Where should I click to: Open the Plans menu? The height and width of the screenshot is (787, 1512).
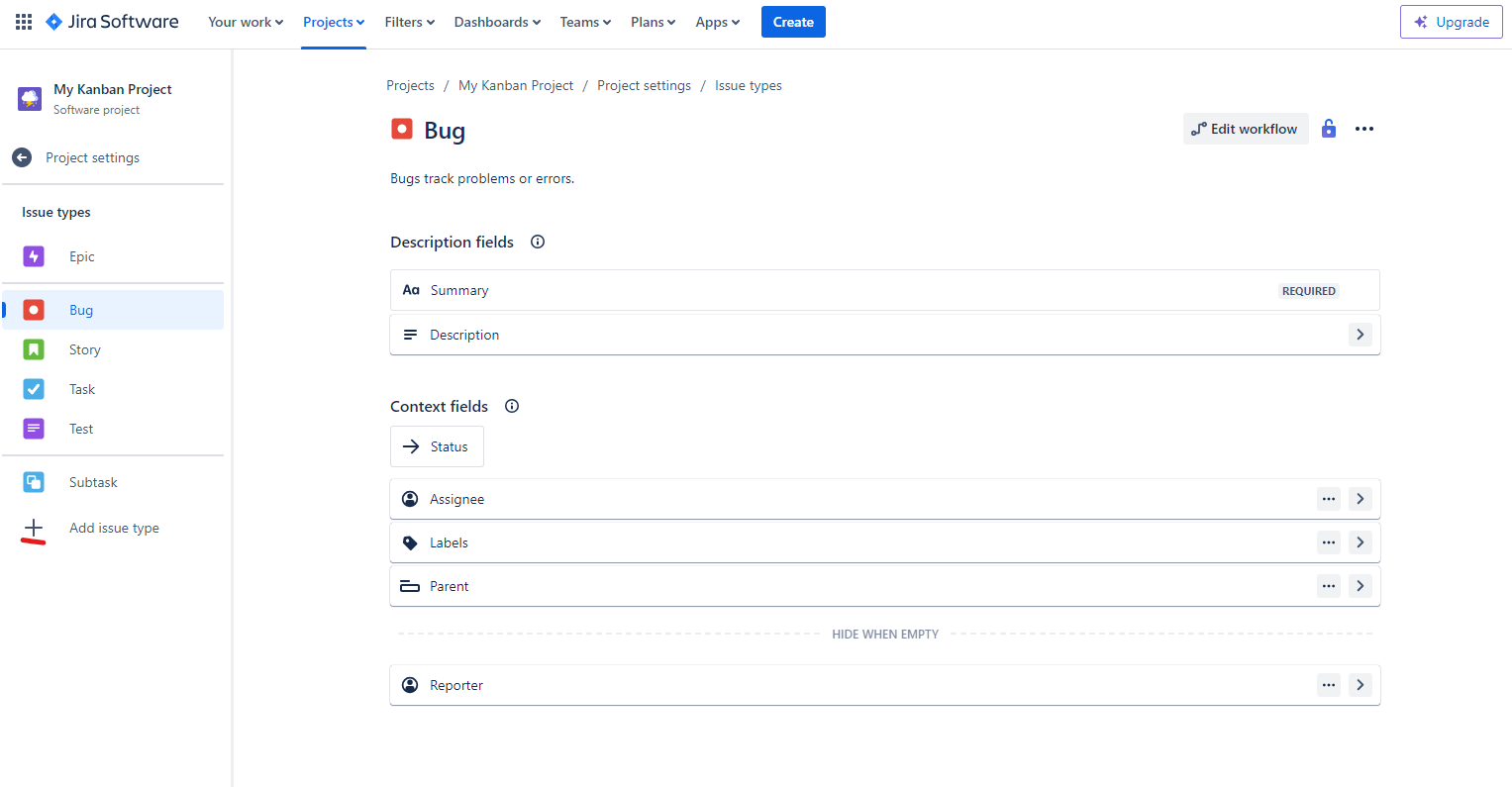click(653, 22)
